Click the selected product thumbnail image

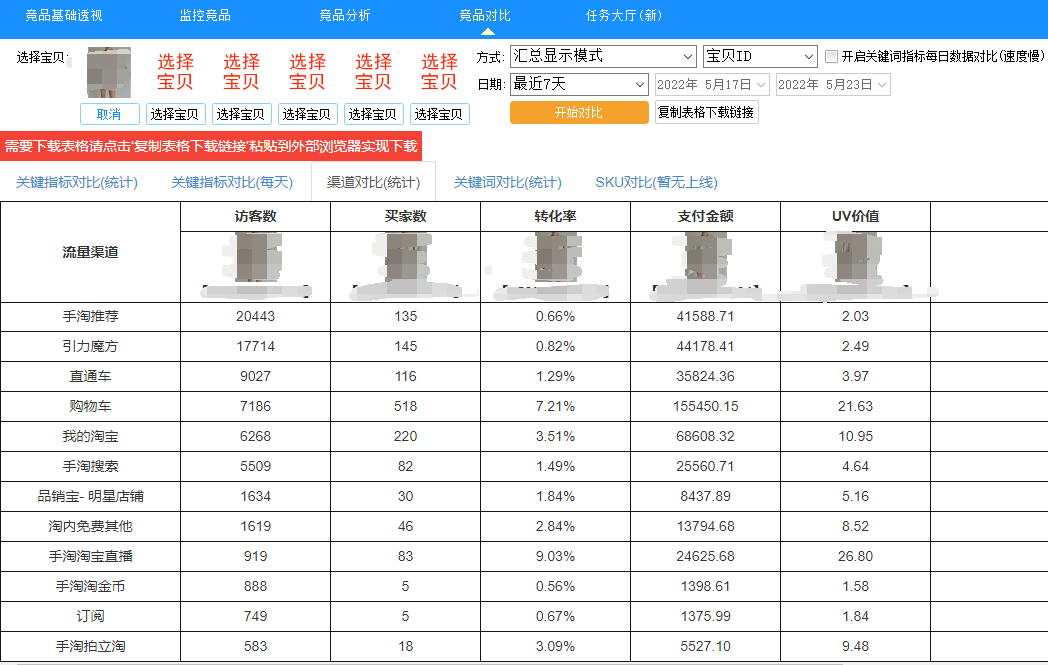(108, 72)
